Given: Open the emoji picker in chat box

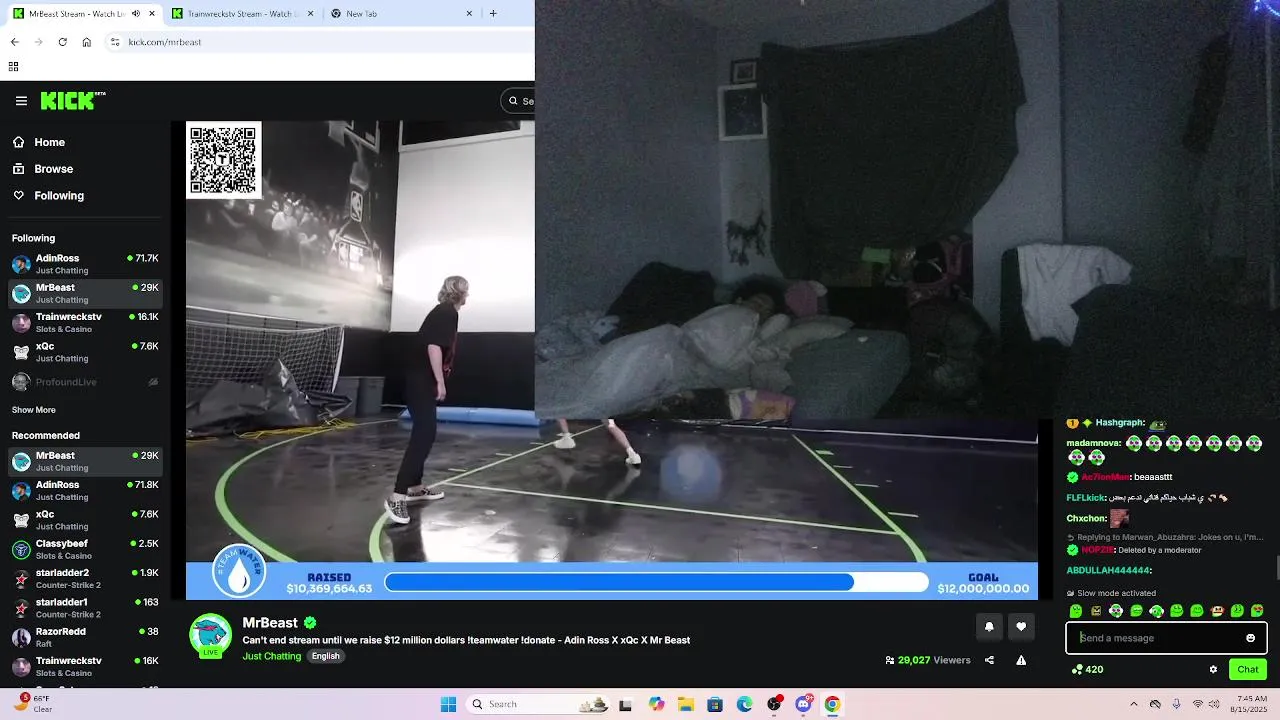Looking at the screenshot, I should [x=1250, y=638].
